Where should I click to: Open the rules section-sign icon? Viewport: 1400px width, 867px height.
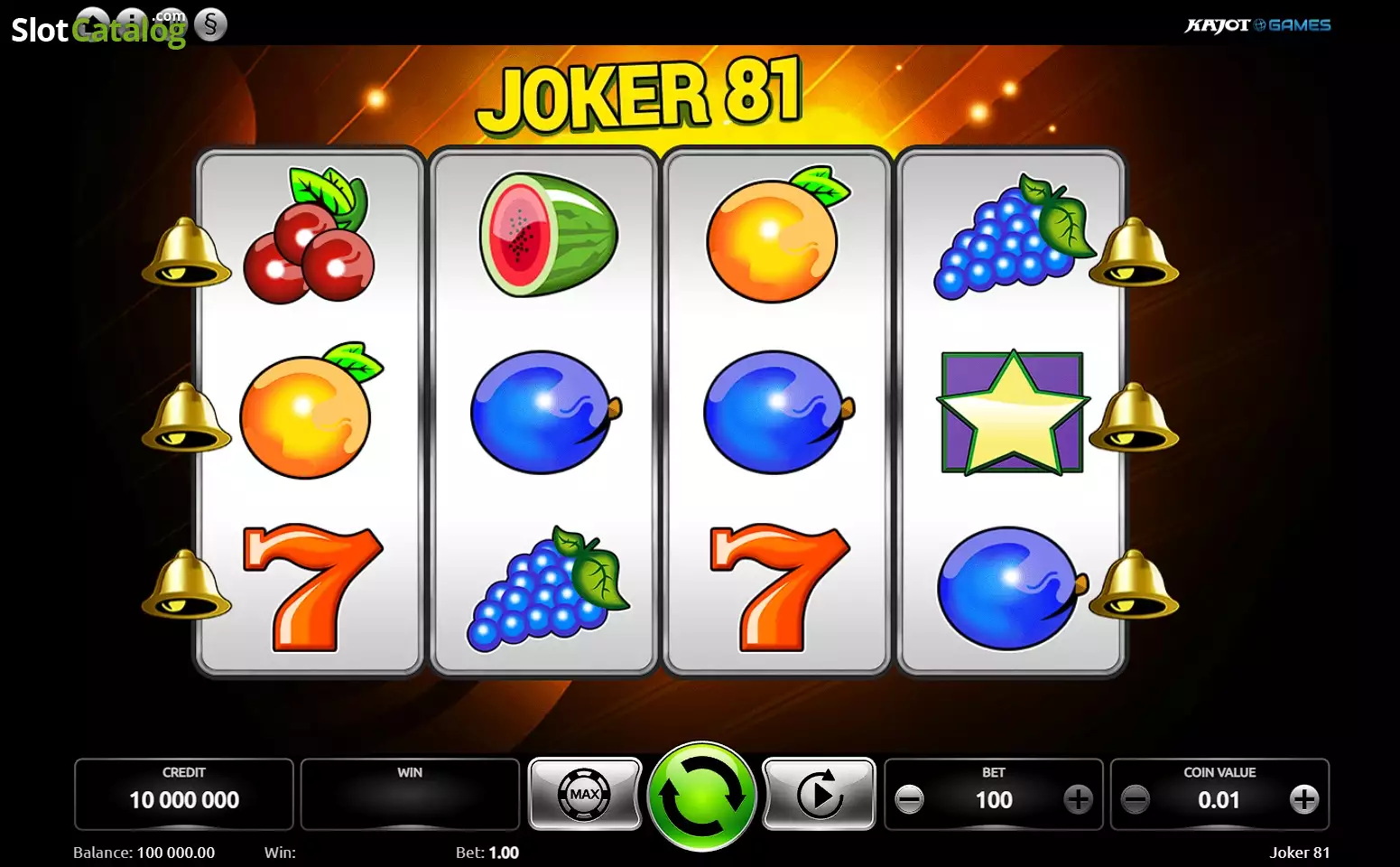pos(210,24)
